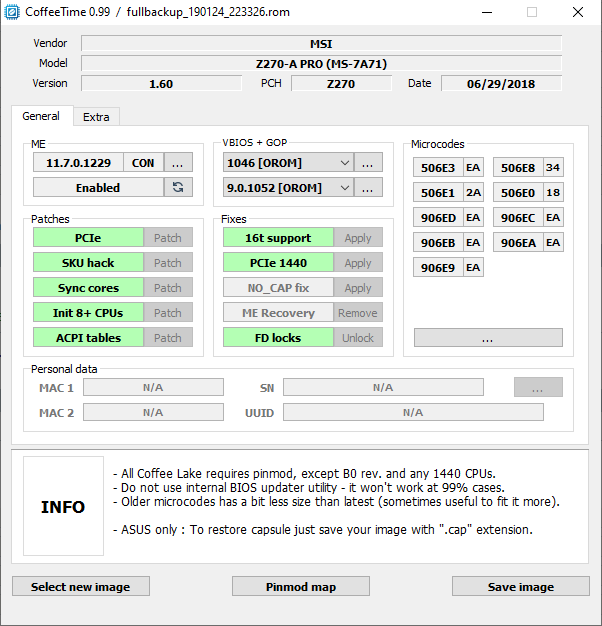Click the PCIe 1440 status label

click(278, 263)
